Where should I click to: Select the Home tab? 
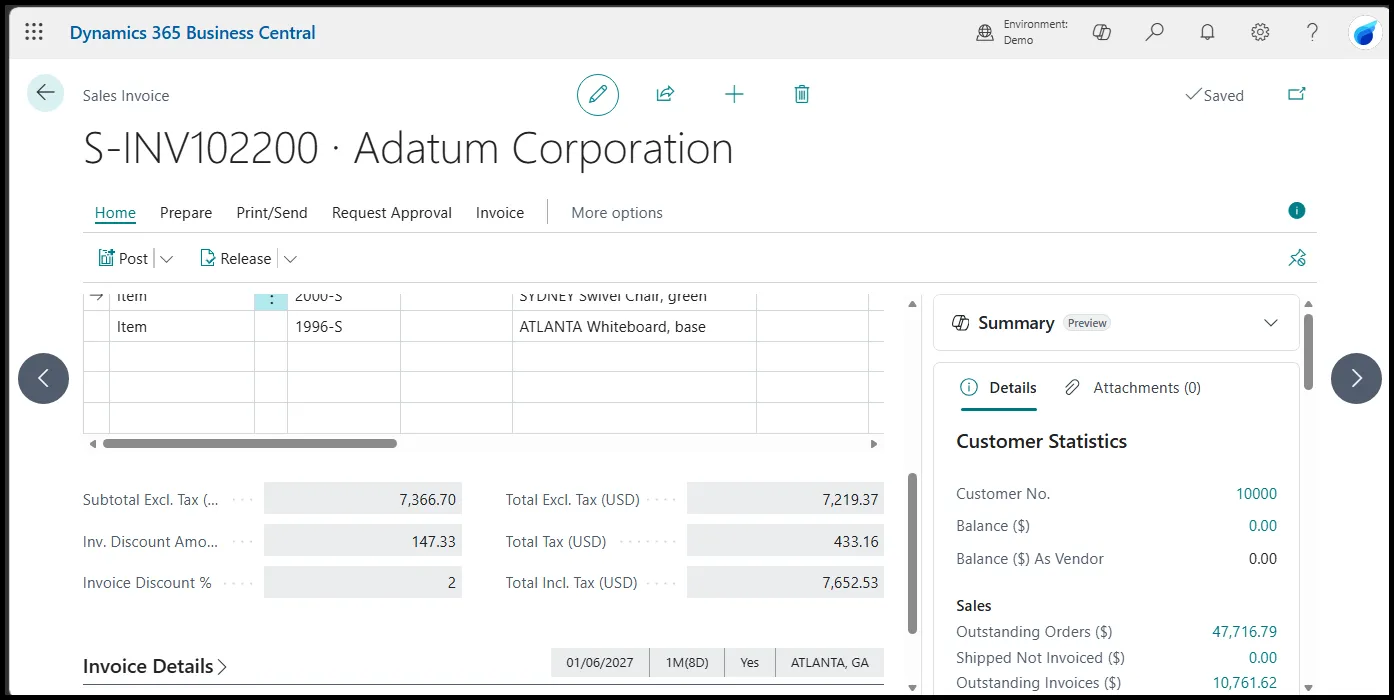(x=115, y=212)
